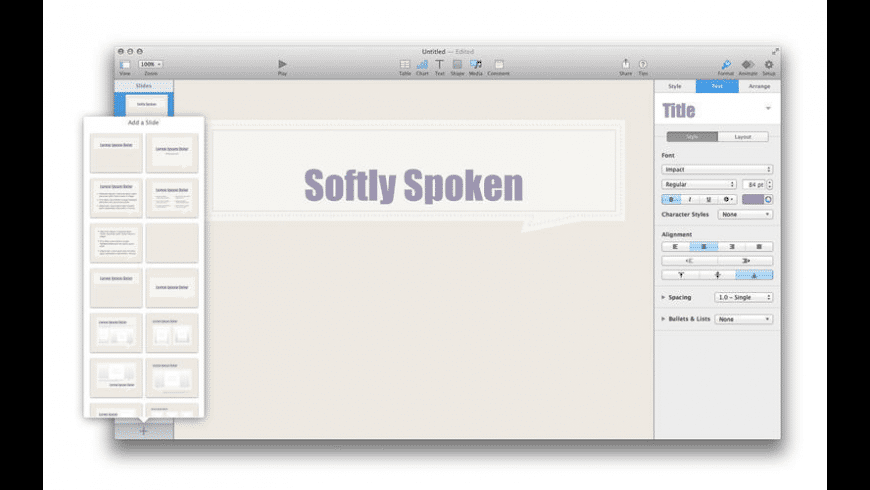Open Title paragraph style dropdown arrow
This screenshot has height=490, width=870.
coord(768,108)
